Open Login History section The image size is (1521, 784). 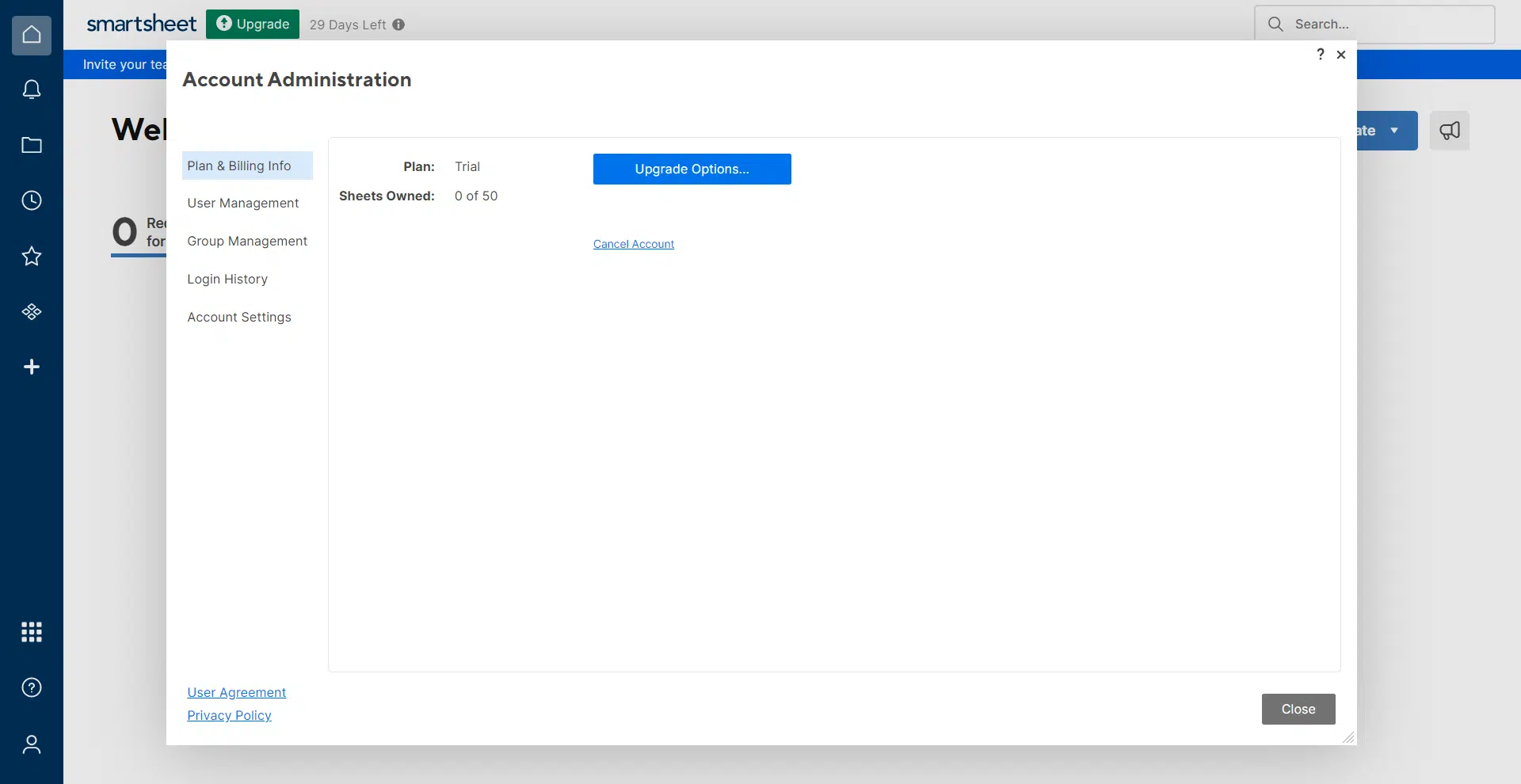pyautogui.click(x=227, y=280)
